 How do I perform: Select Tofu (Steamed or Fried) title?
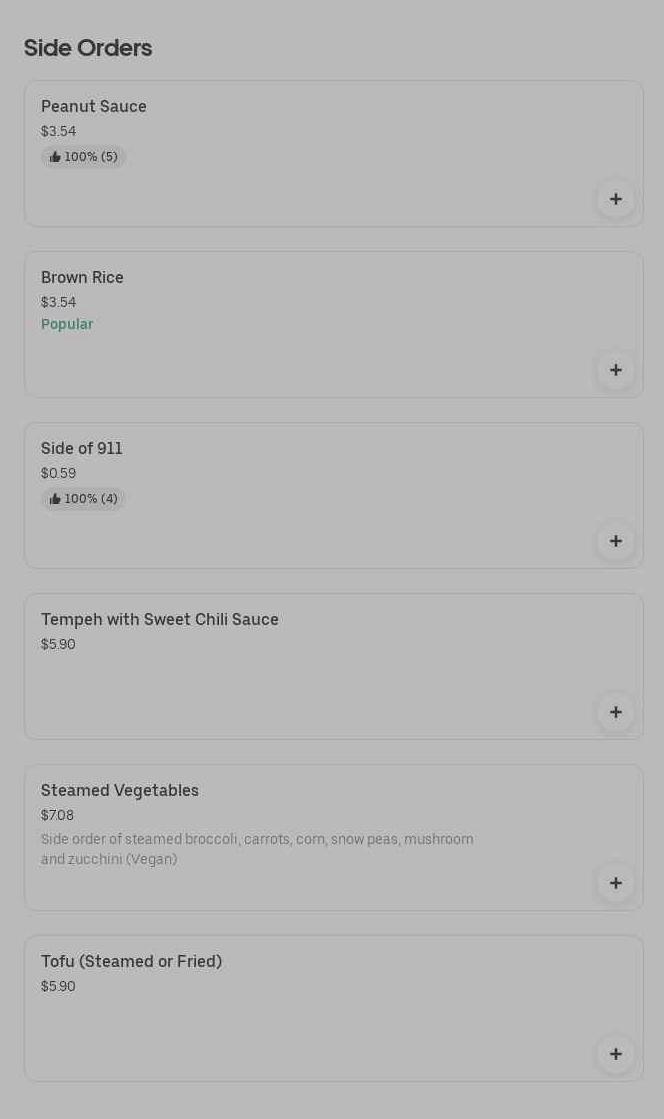(x=131, y=962)
